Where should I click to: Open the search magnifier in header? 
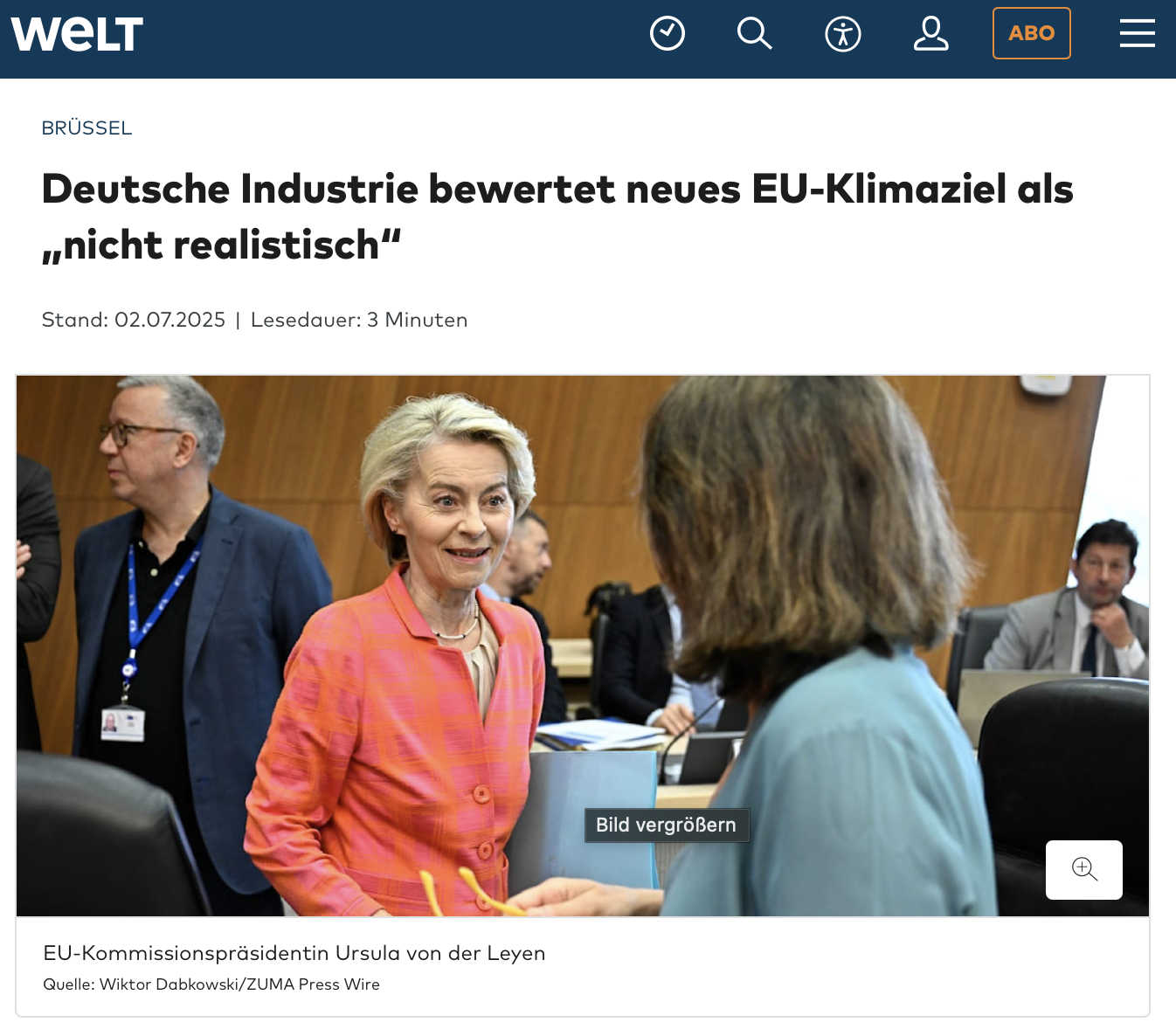coord(755,34)
